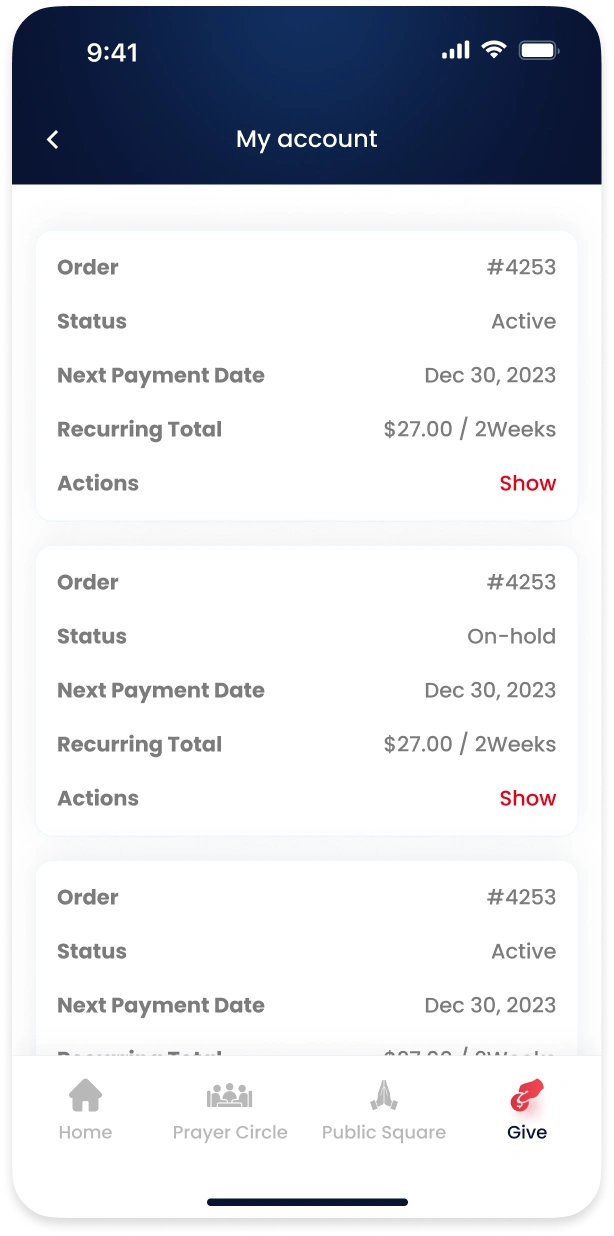Click the Wi-Fi icon in the status bar
The width and height of the screenshot is (614, 1236).
click(x=493, y=50)
